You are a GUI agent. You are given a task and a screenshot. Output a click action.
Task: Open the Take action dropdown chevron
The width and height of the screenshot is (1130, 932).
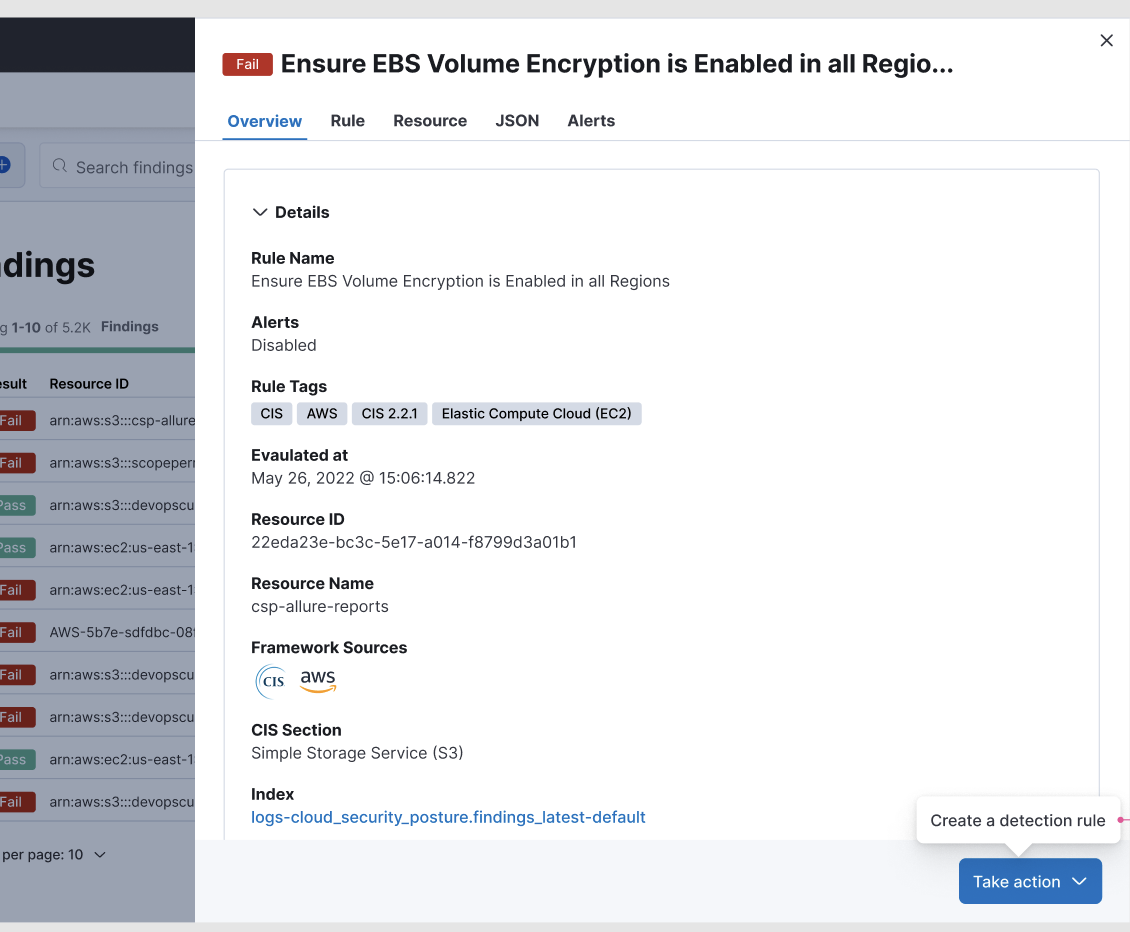1079,881
